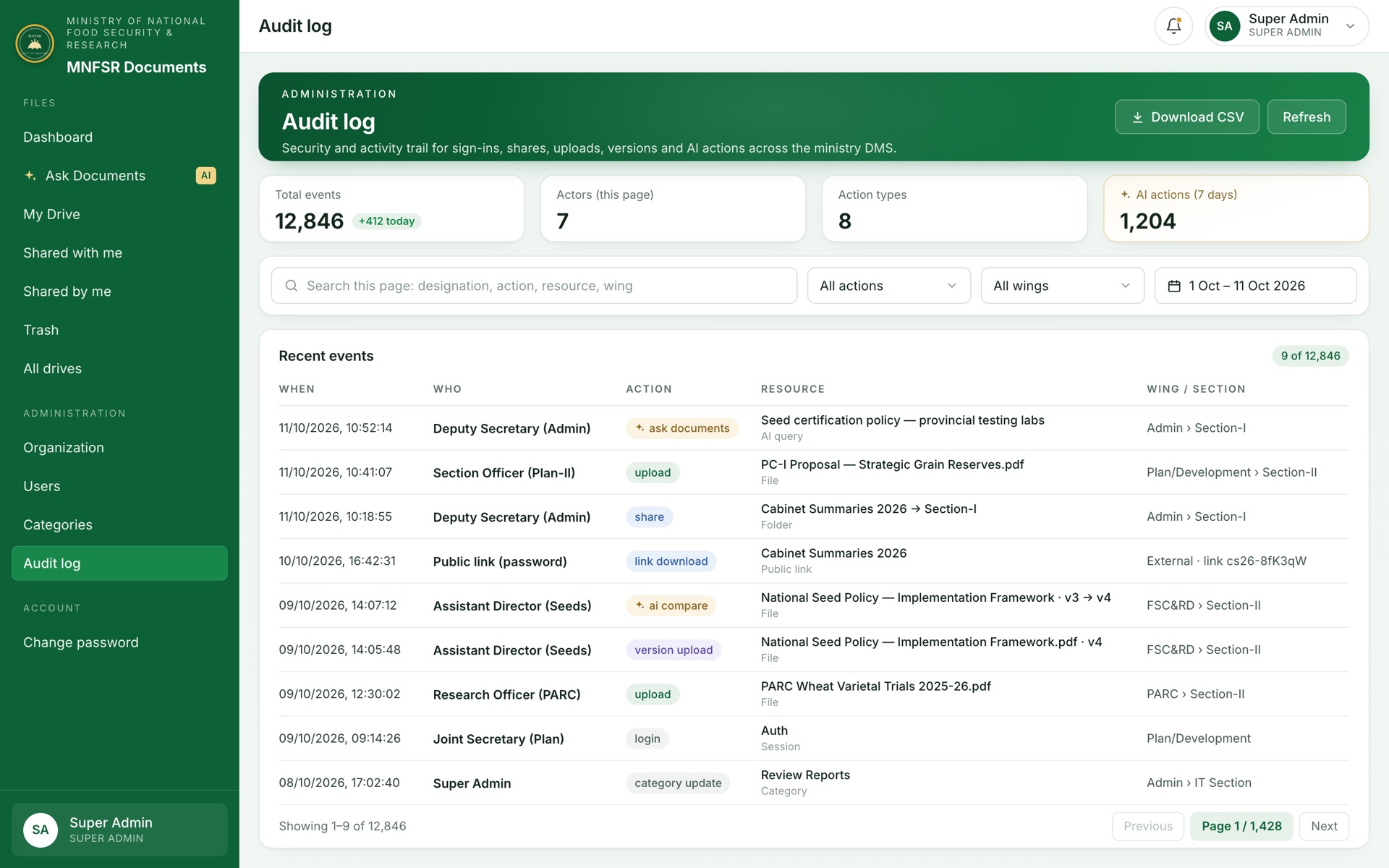Viewport: 1389px width, 868px height.
Task: Click the category update action tag
Action: click(678, 783)
